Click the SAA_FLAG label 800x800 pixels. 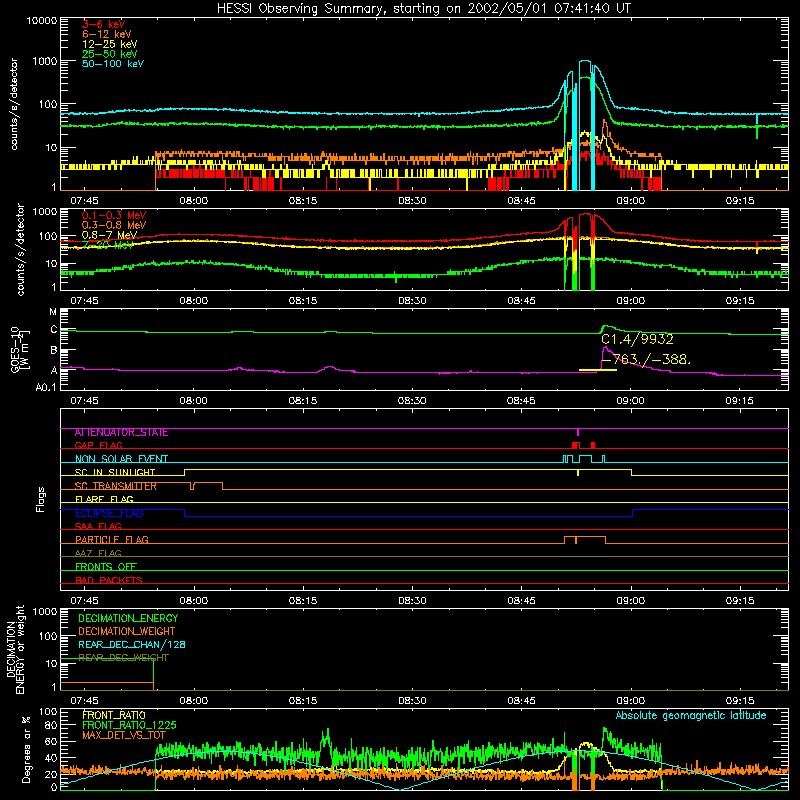(98, 526)
